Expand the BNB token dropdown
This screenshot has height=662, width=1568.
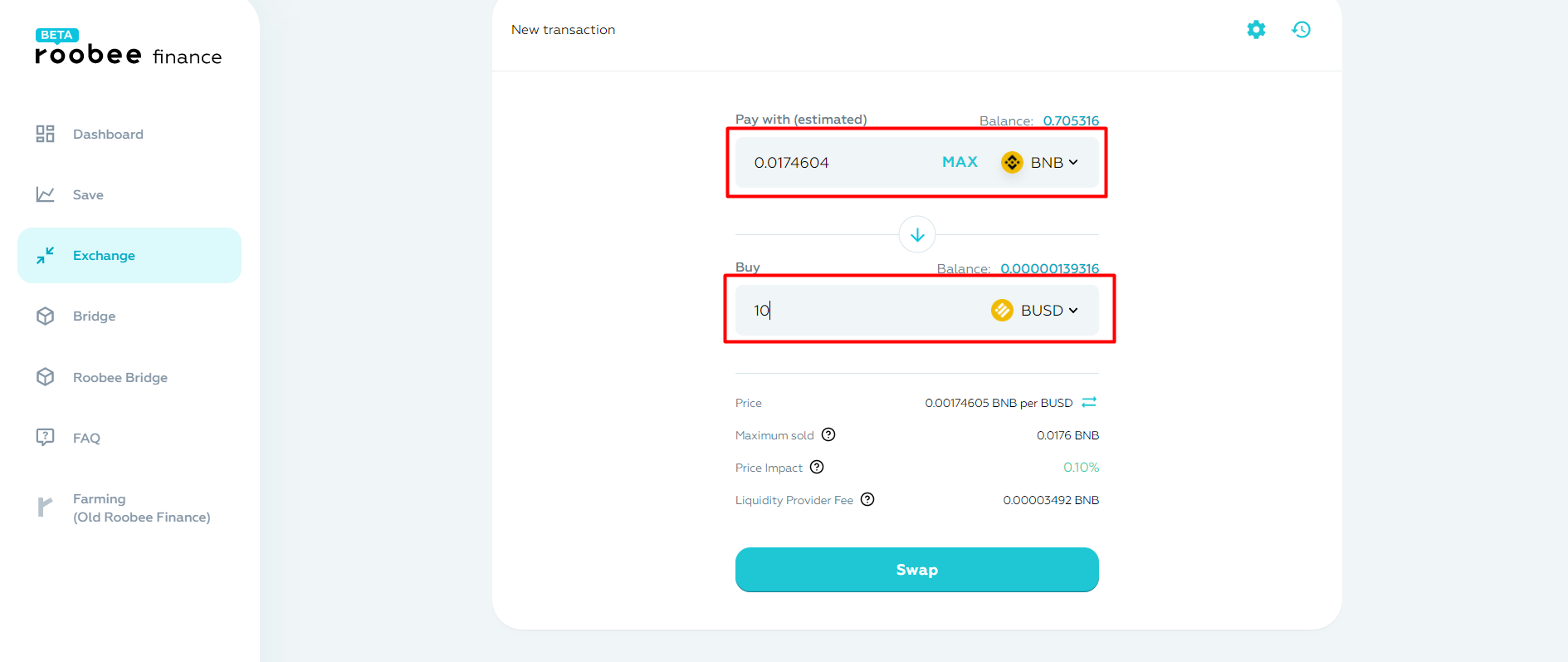pos(1039,162)
